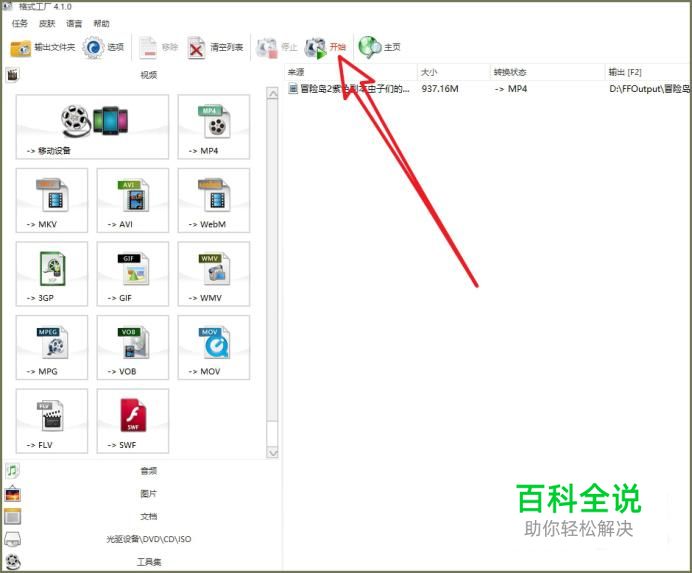Screen dimensions: 692x573
Task: Select the MP4 conversion format
Action: pyautogui.click(x=214, y=127)
